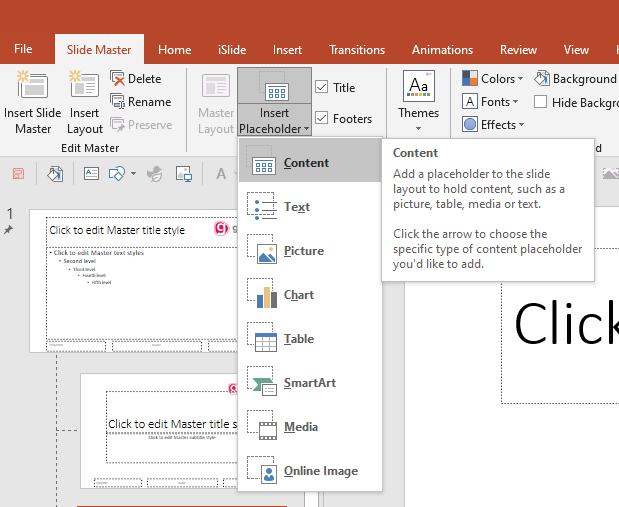Select the Online Image placeholder option
This screenshot has width=619, height=507.
(310, 471)
